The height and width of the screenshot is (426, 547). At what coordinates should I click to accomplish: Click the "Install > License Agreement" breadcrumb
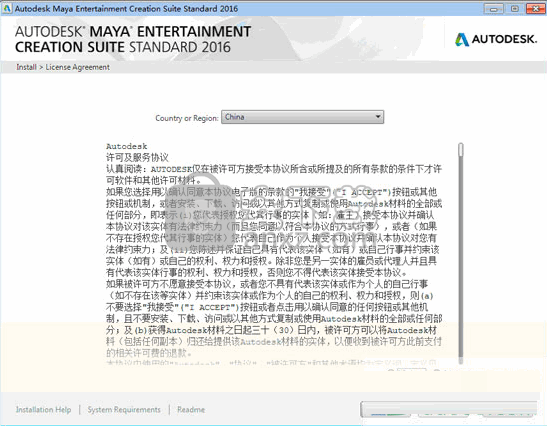[63, 67]
